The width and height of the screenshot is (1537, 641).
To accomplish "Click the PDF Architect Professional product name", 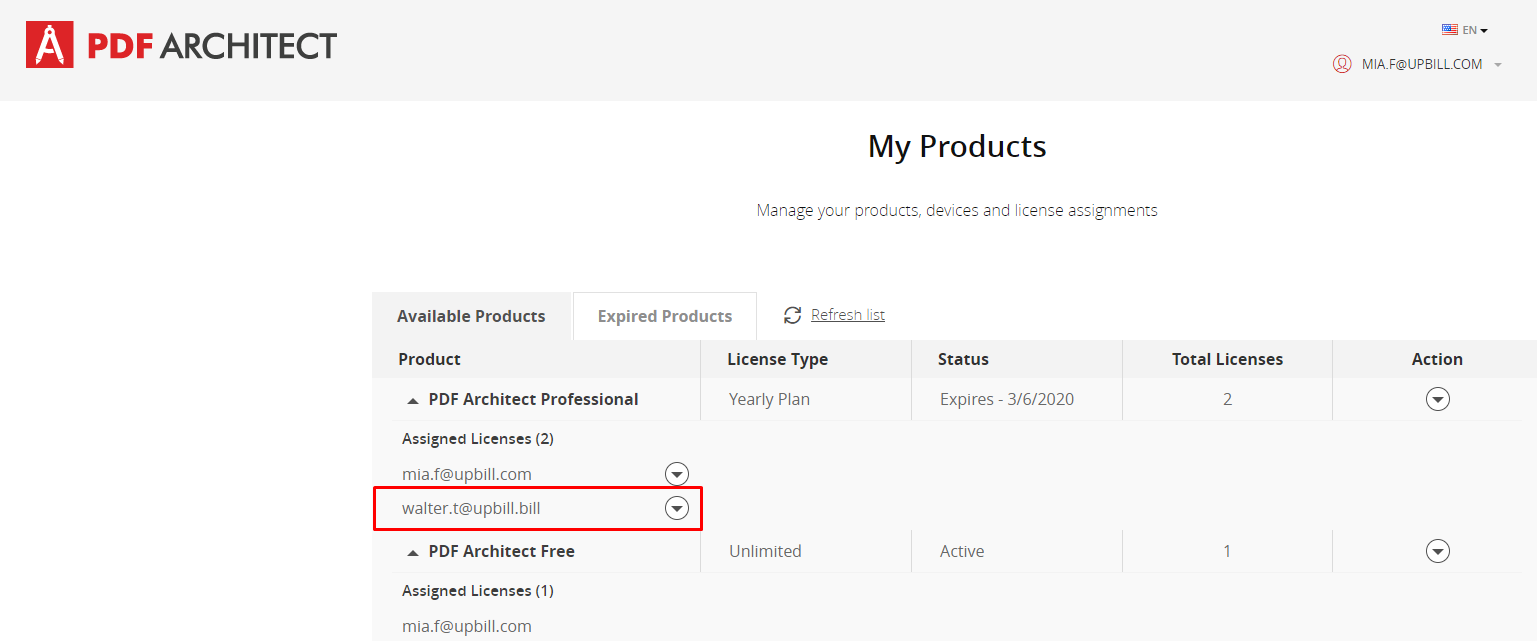I will point(533,399).
